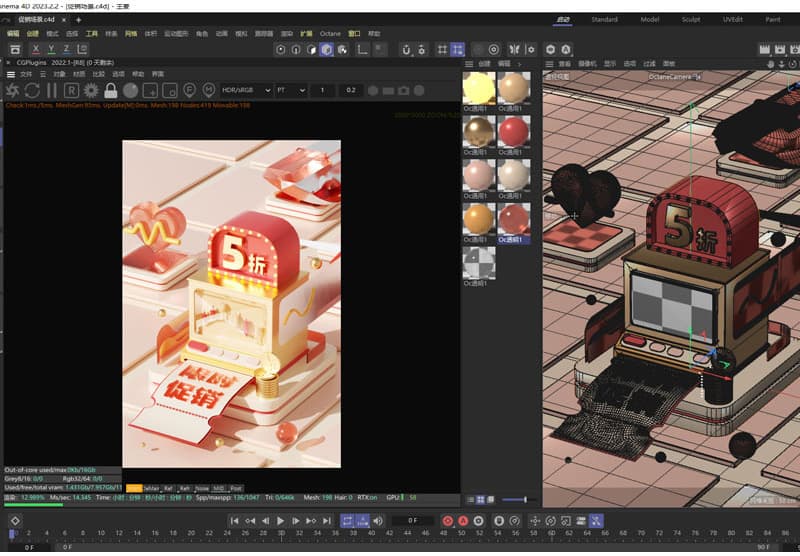
Task: Open Octane settings with the gear icon
Action: click(91, 91)
